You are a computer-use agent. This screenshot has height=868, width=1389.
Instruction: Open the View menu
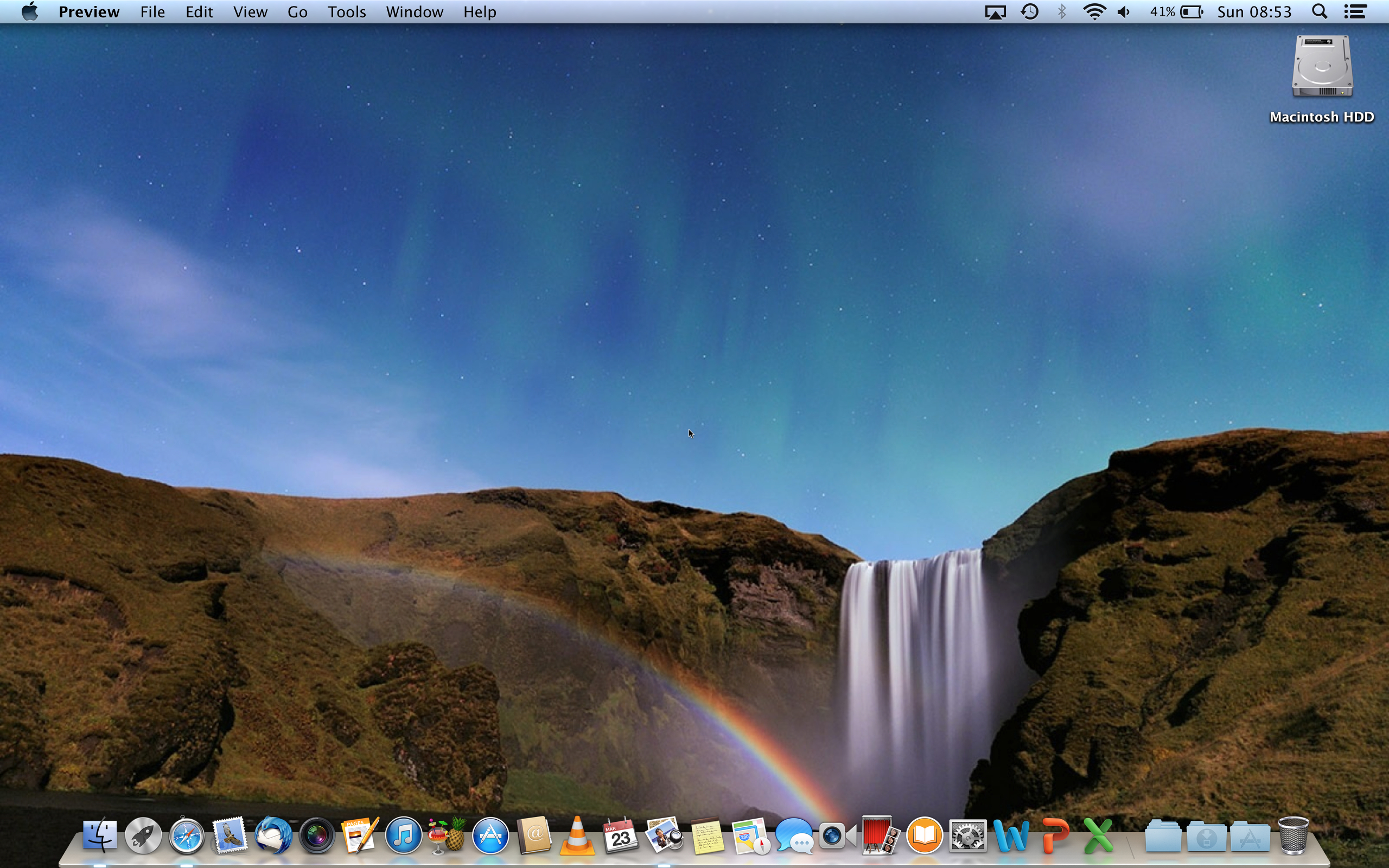250,11
